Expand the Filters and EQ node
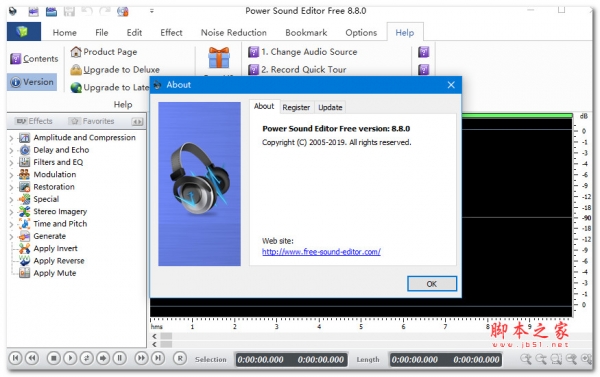Viewport: 600px width, 377px height. (x=11, y=163)
